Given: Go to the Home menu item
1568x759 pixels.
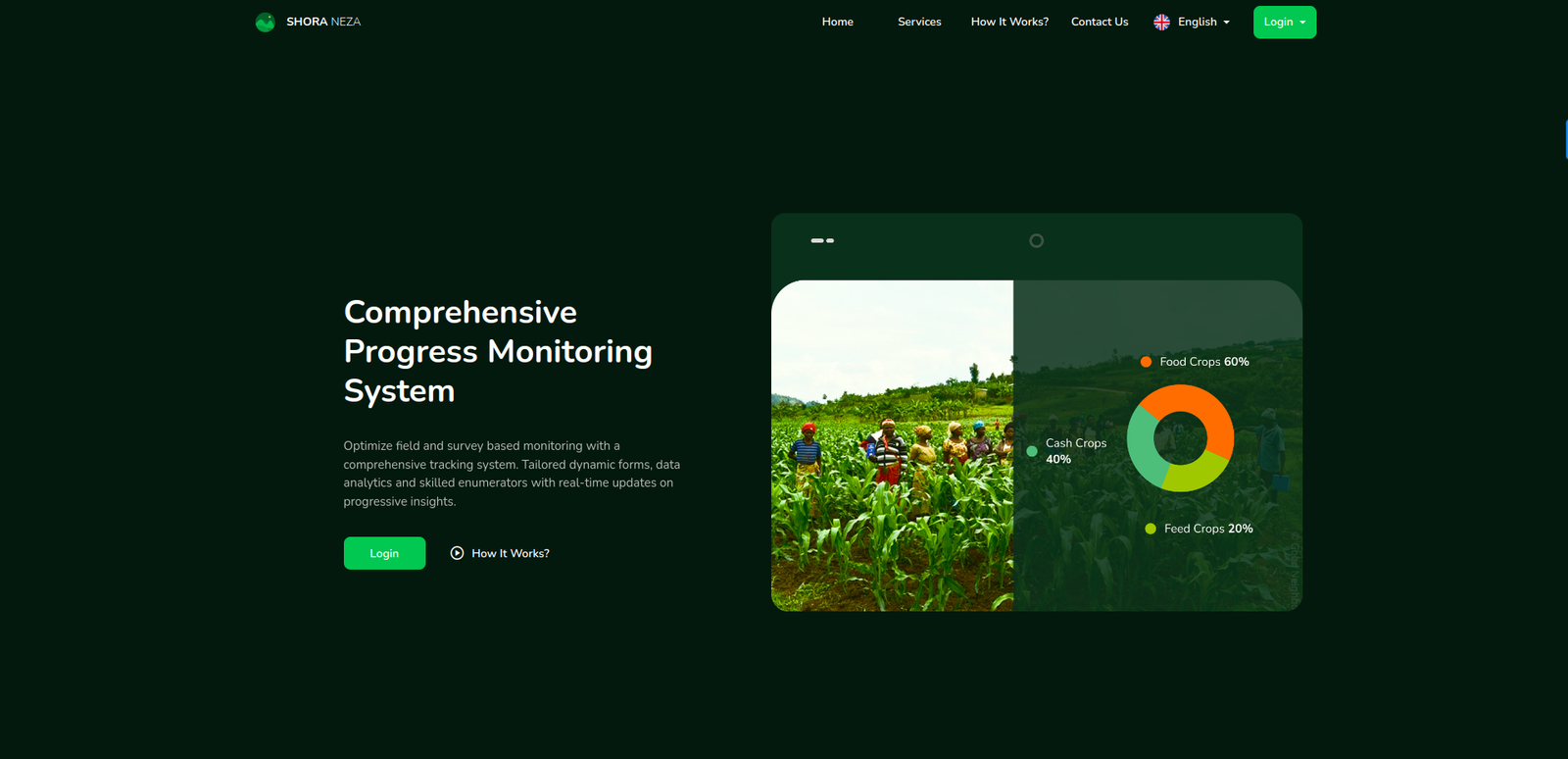Looking at the screenshot, I should 837,22.
